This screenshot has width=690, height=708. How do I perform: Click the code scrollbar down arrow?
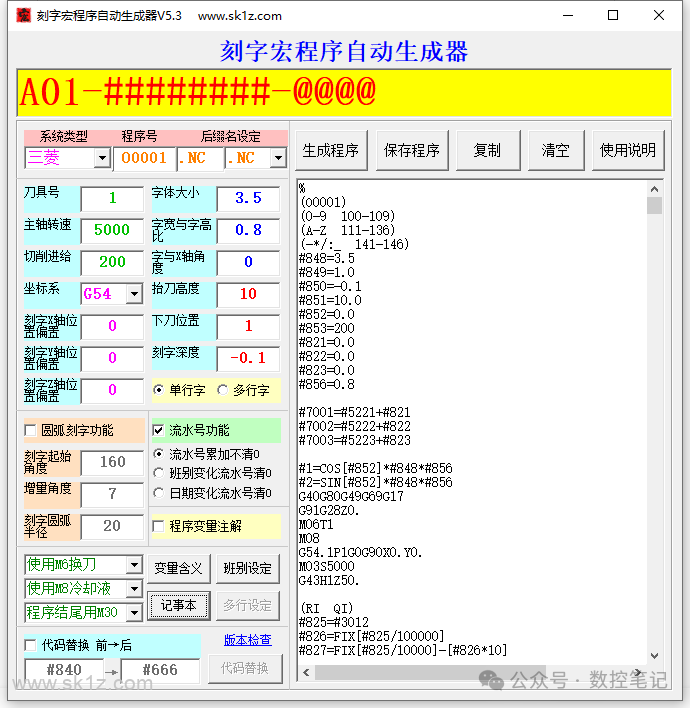click(x=654, y=656)
